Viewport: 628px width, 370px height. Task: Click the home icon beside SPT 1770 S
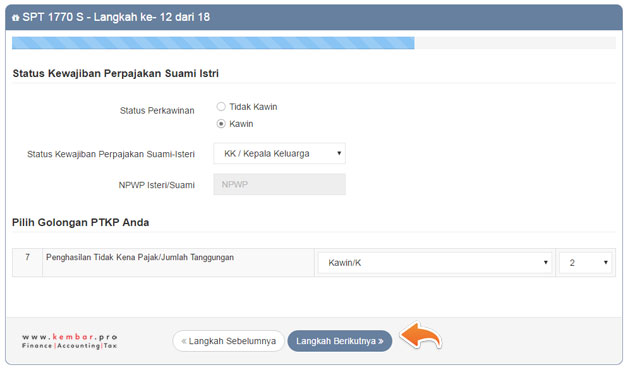pos(16,17)
